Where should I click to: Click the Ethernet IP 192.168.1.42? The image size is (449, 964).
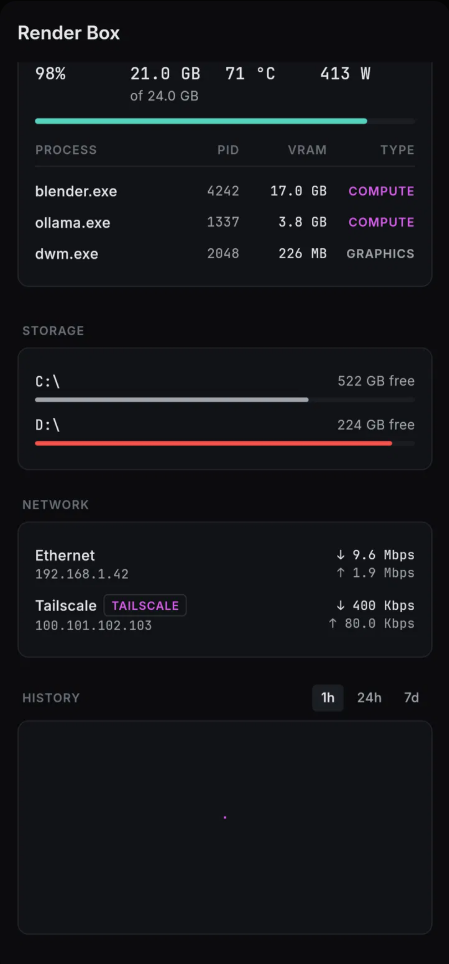click(x=82, y=574)
